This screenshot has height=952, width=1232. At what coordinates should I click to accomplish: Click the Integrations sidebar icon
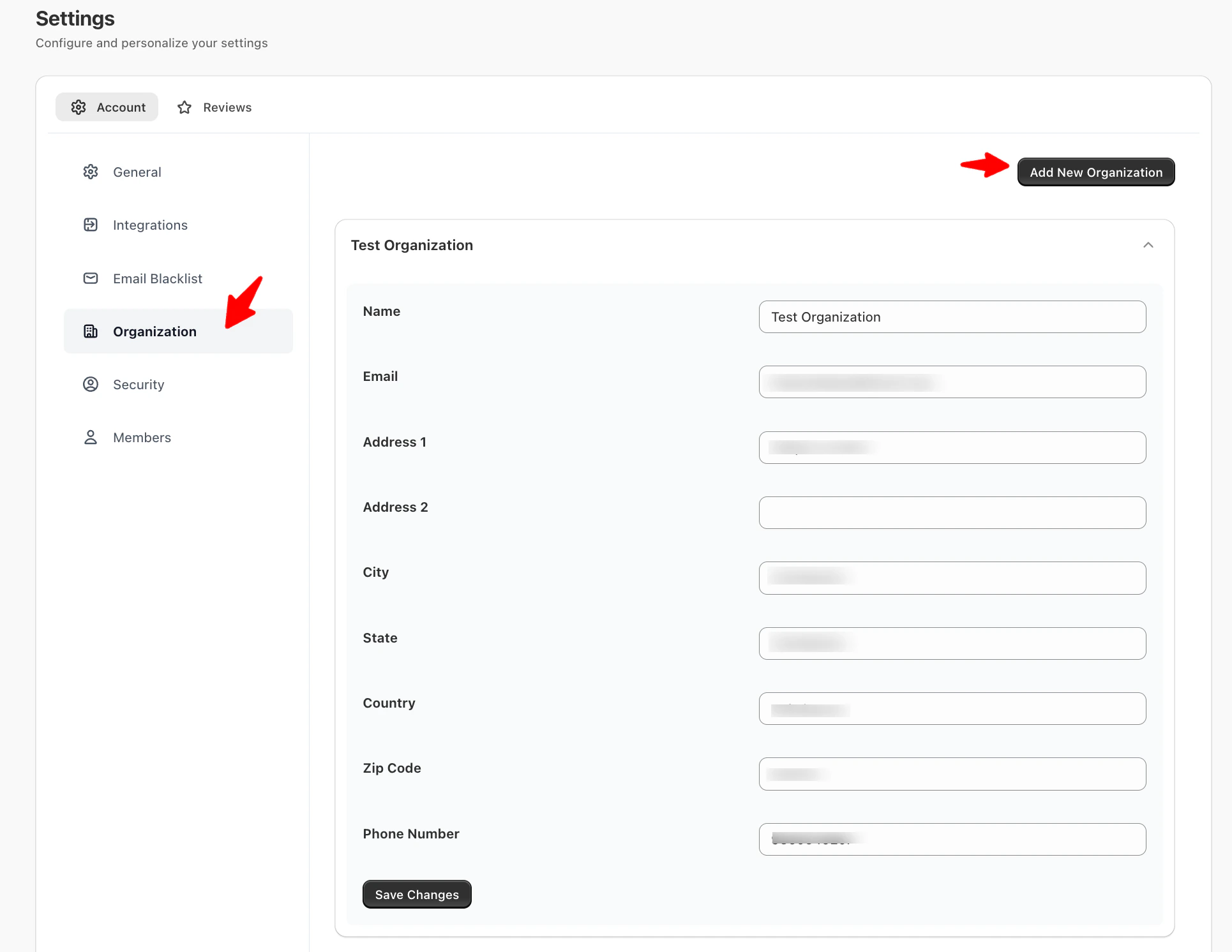pyautogui.click(x=91, y=225)
